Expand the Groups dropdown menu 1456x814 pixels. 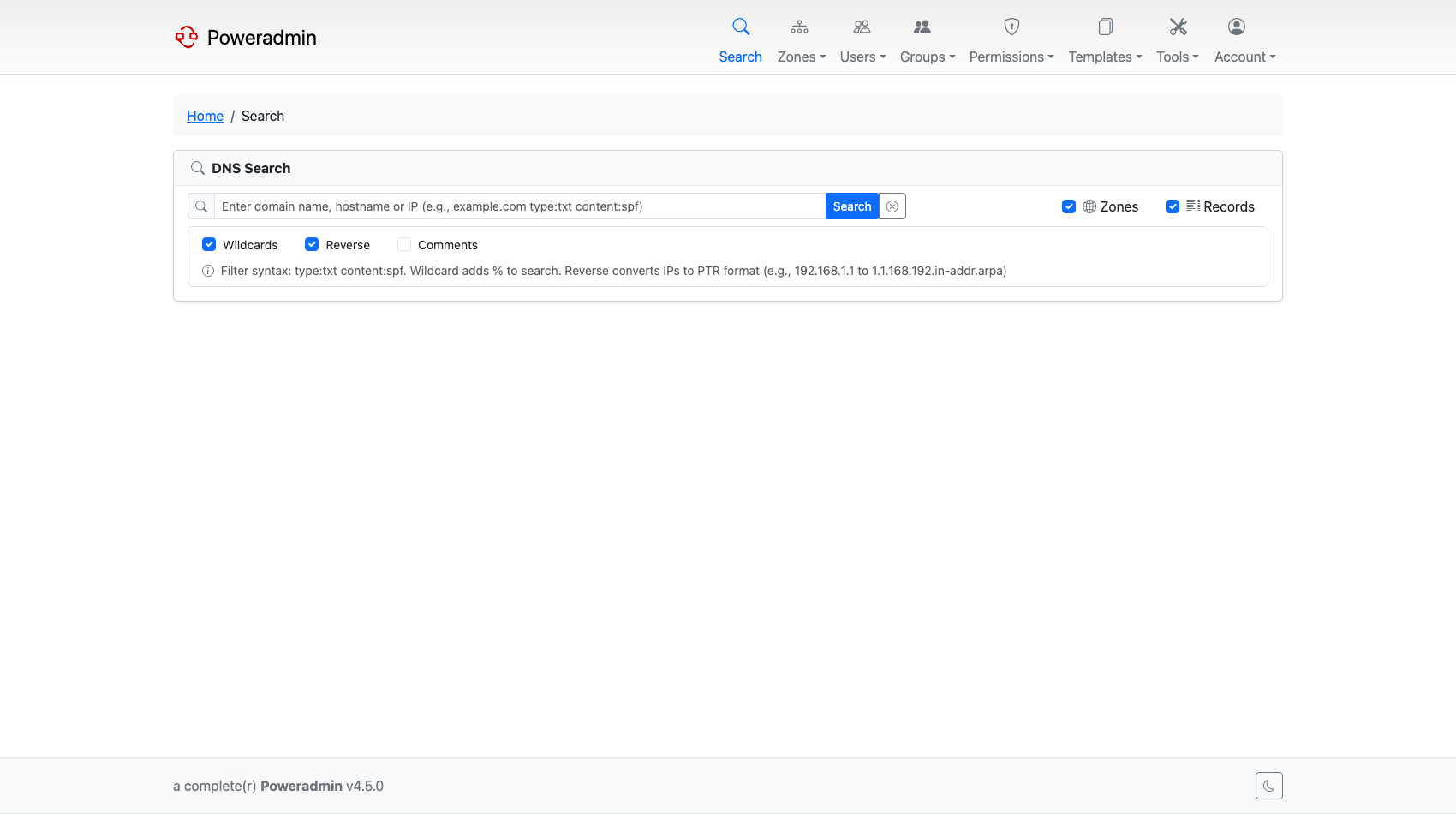(928, 57)
